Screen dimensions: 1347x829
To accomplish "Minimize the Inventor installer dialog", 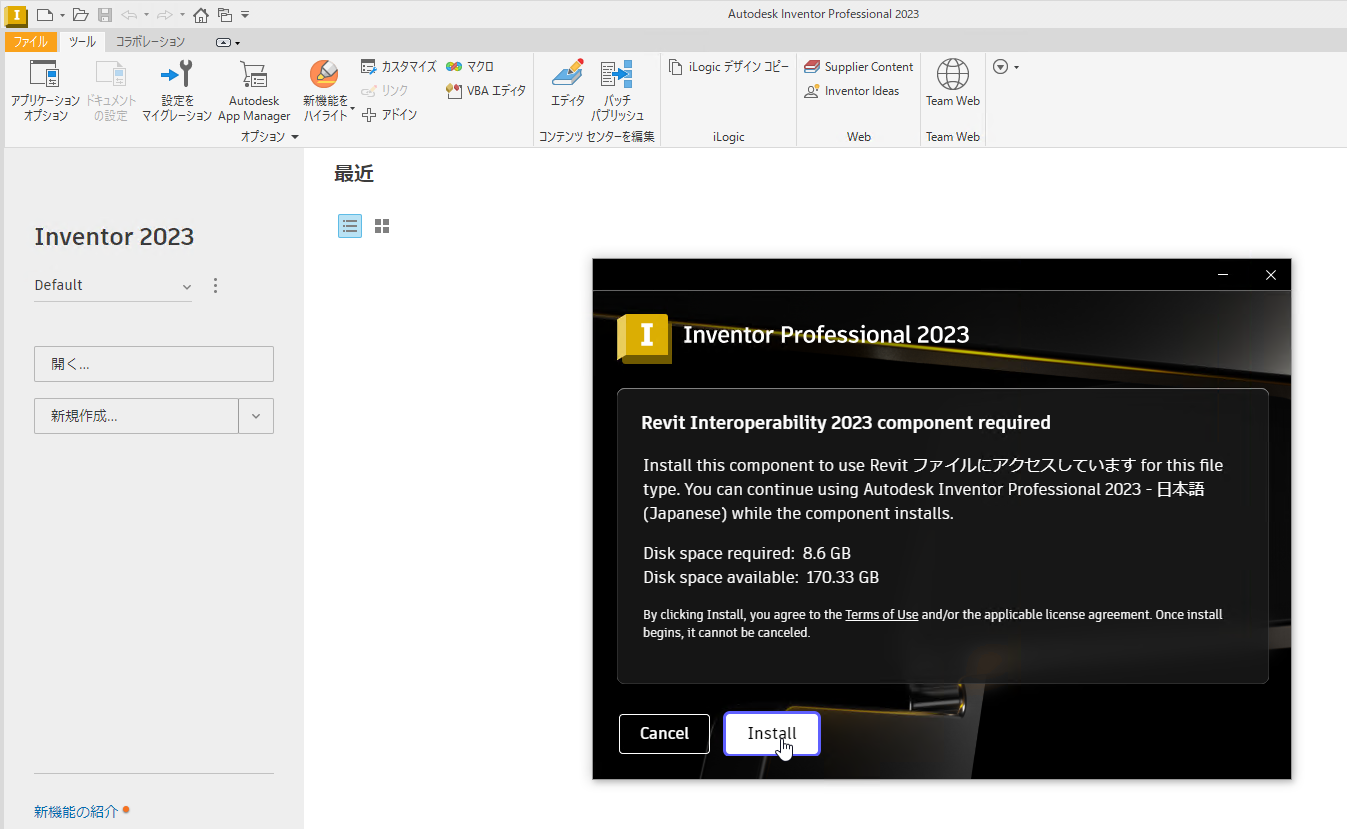I will coord(1223,275).
